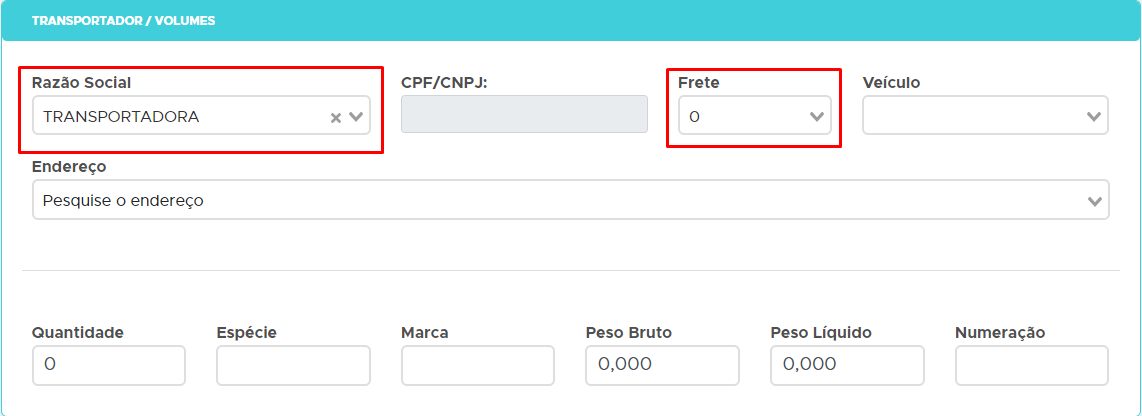Focus the Quantidade input field

109,365
